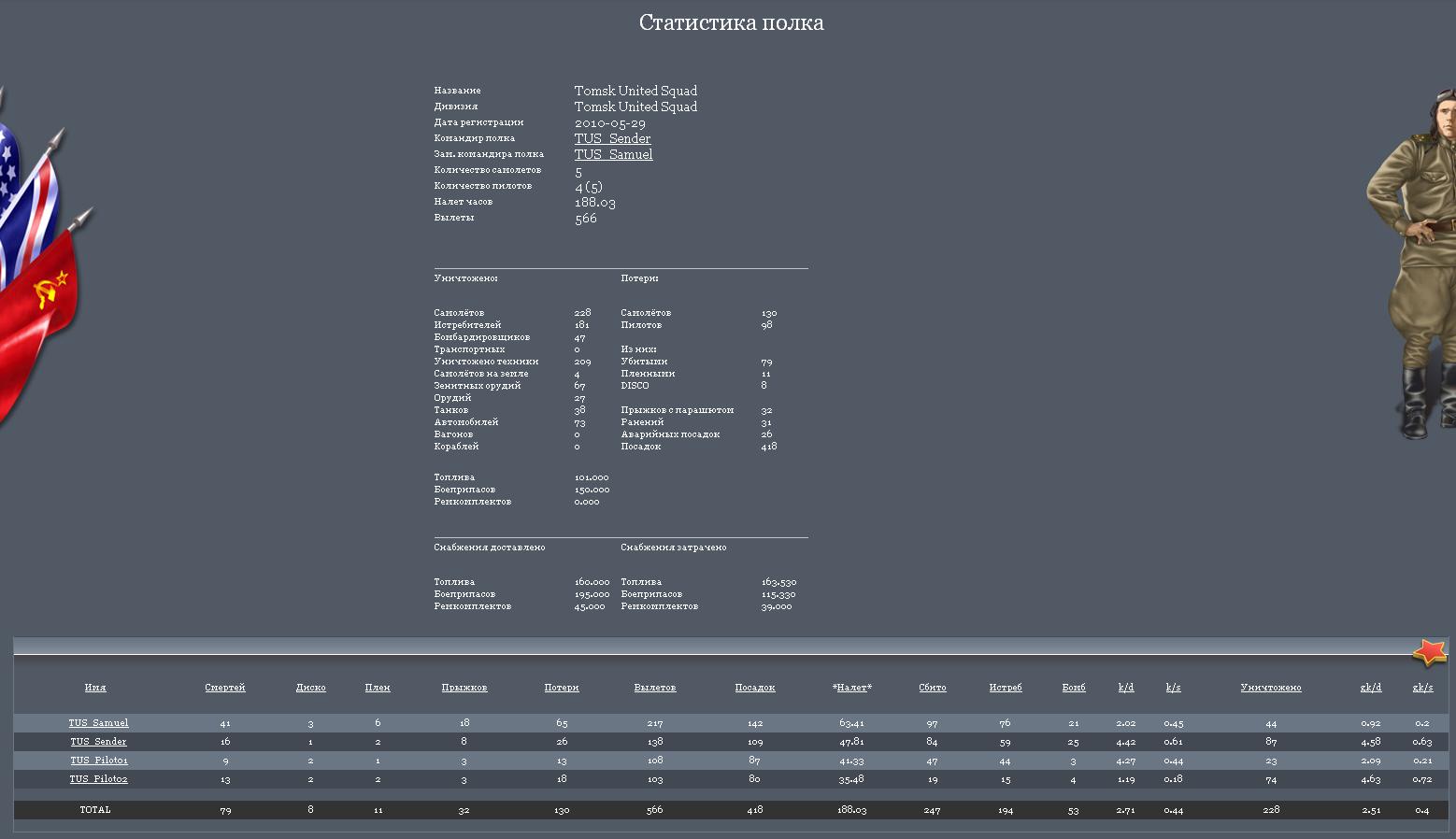Sort by gk/s column header

(1422, 688)
